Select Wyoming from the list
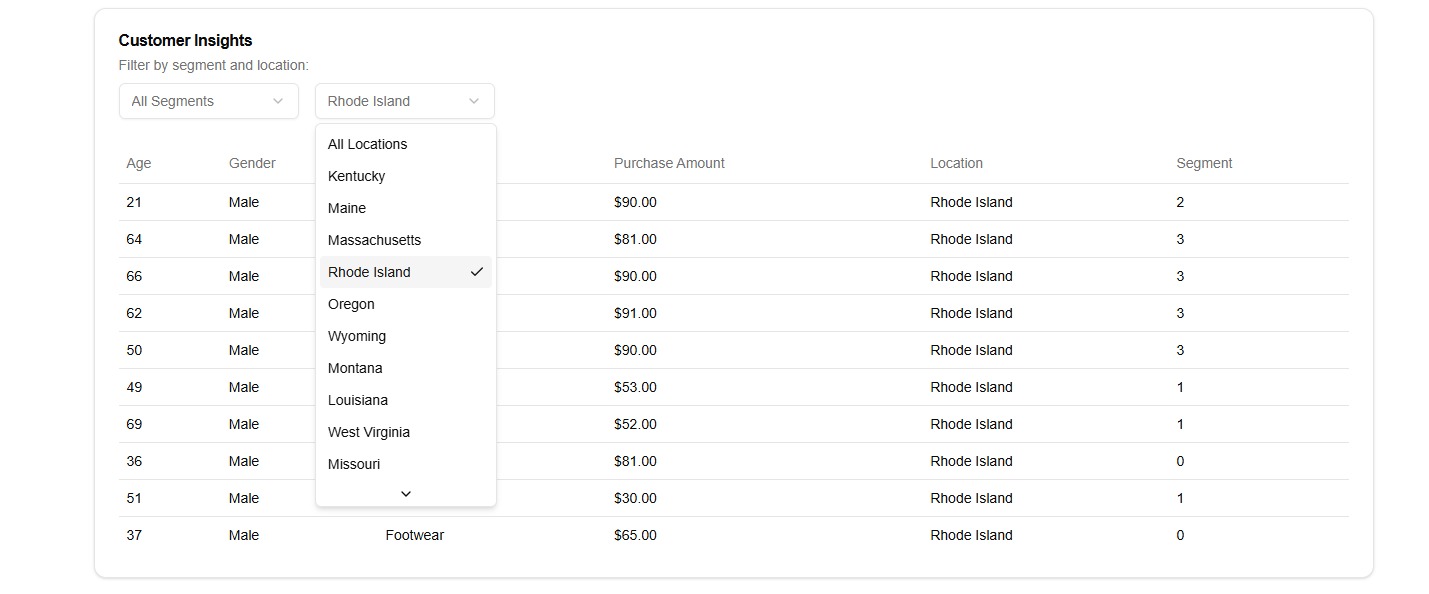 coord(357,336)
